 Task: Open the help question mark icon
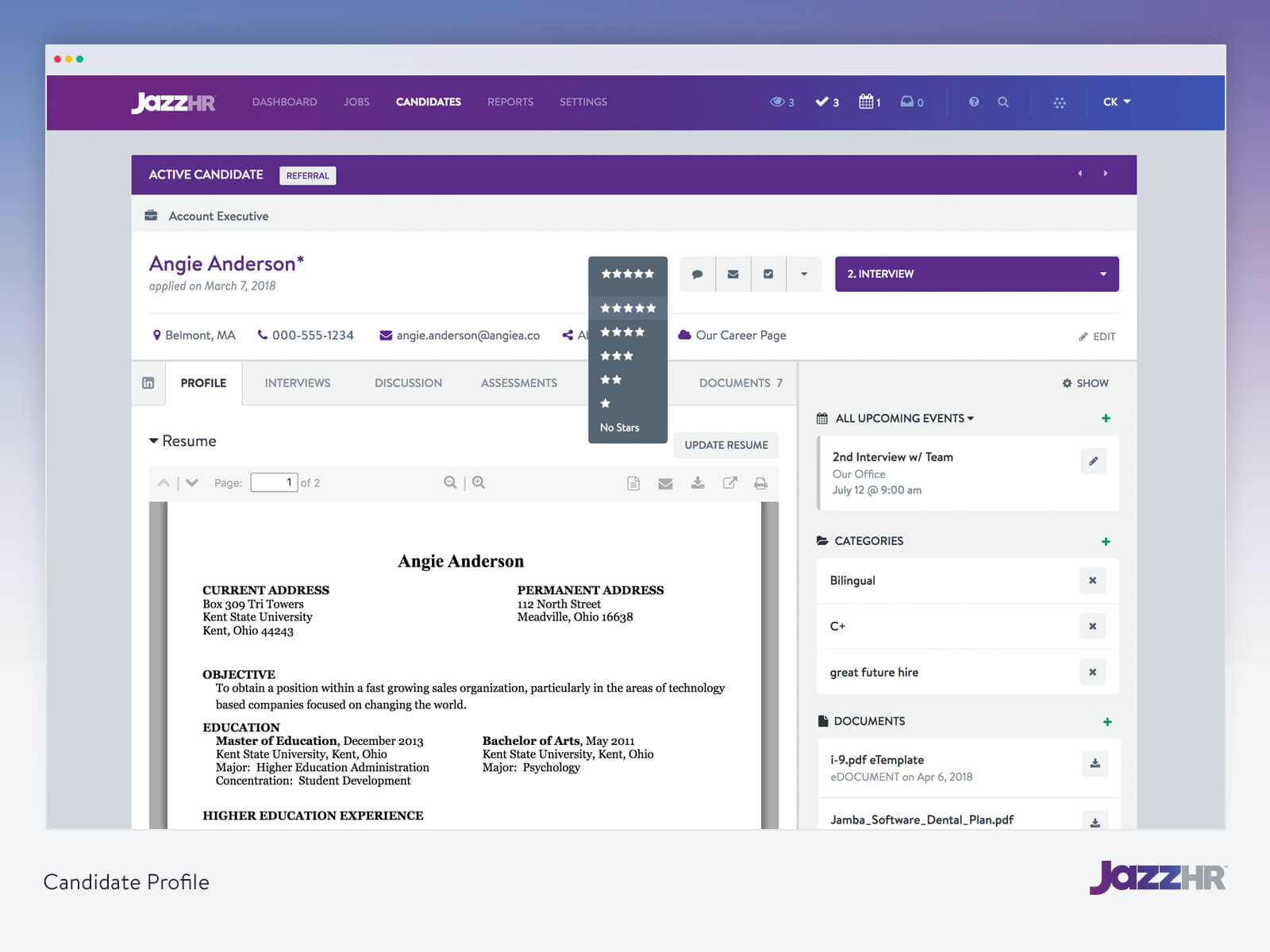coord(974,102)
